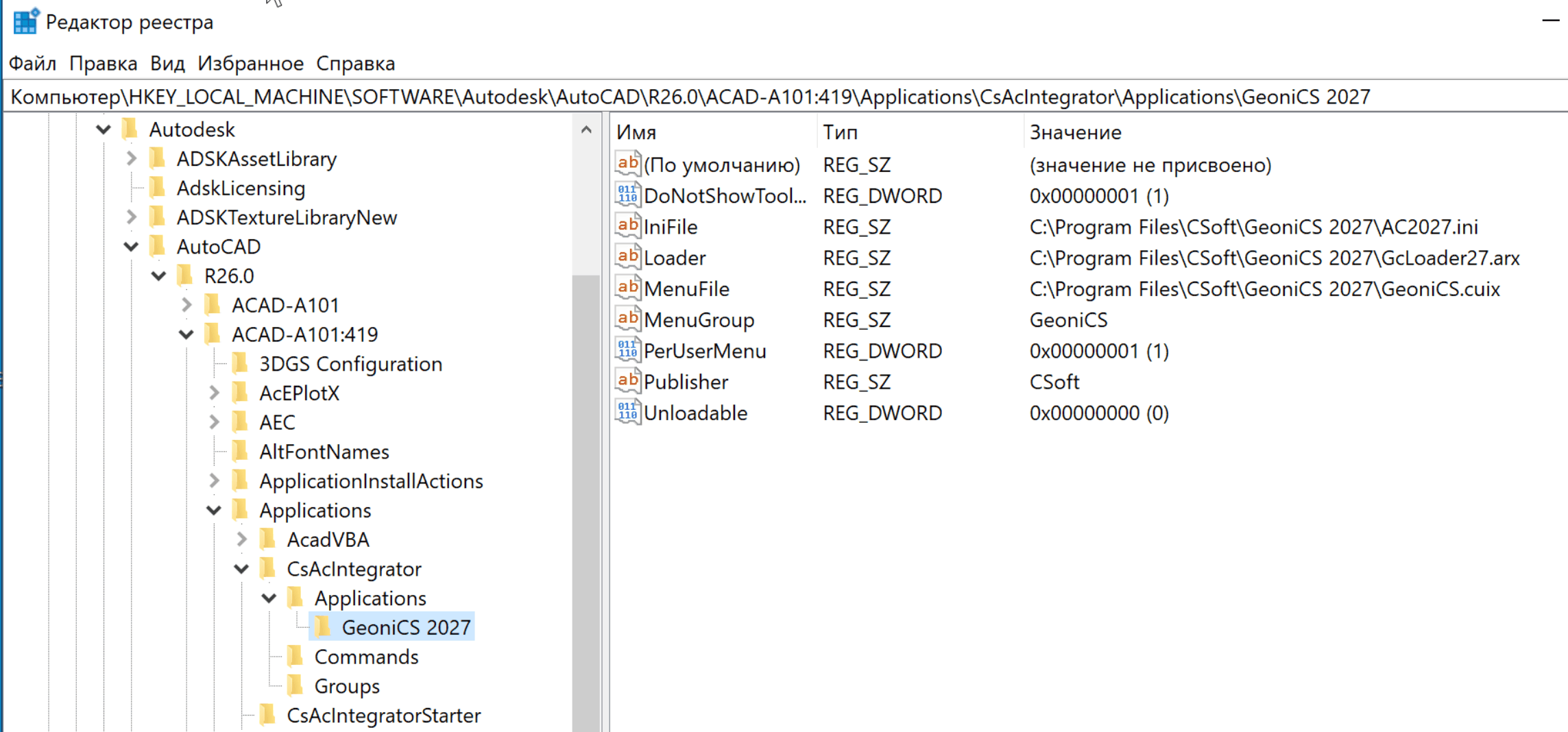Expand the ACAD-A101 node
The height and width of the screenshot is (732, 1568).
pyautogui.click(x=186, y=304)
